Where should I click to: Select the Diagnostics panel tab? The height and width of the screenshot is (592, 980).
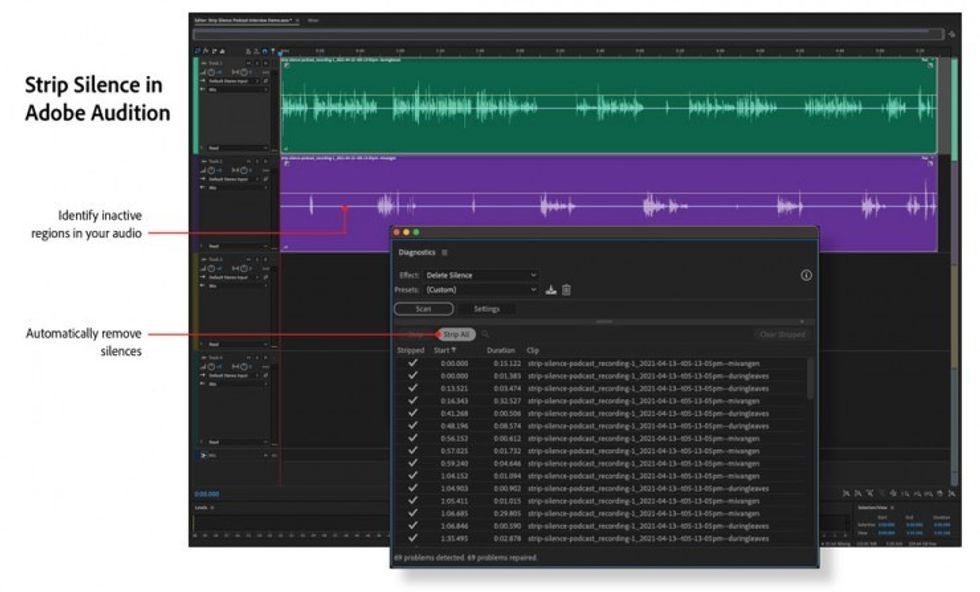[x=417, y=253]
